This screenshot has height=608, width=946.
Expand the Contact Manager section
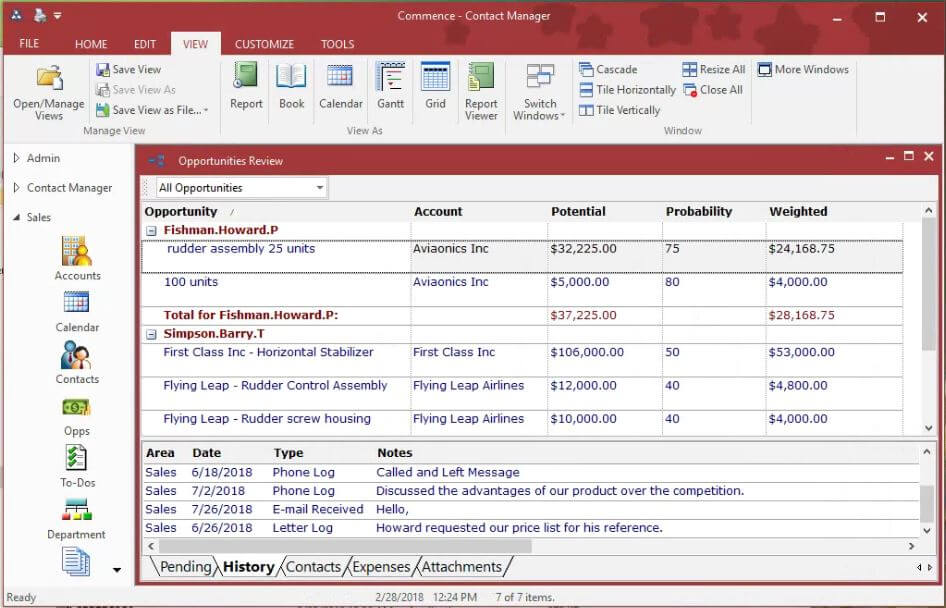click(x=16, y=188)
